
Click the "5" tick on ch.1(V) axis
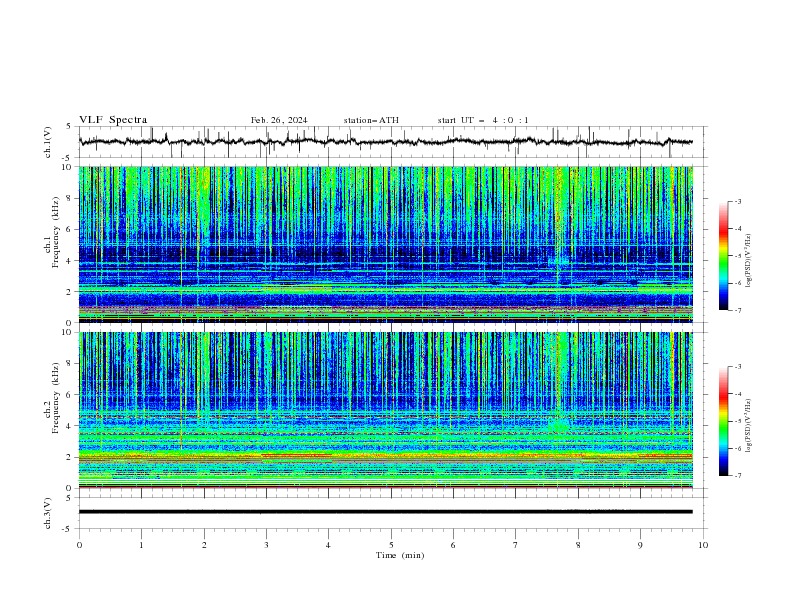point(70,127)
